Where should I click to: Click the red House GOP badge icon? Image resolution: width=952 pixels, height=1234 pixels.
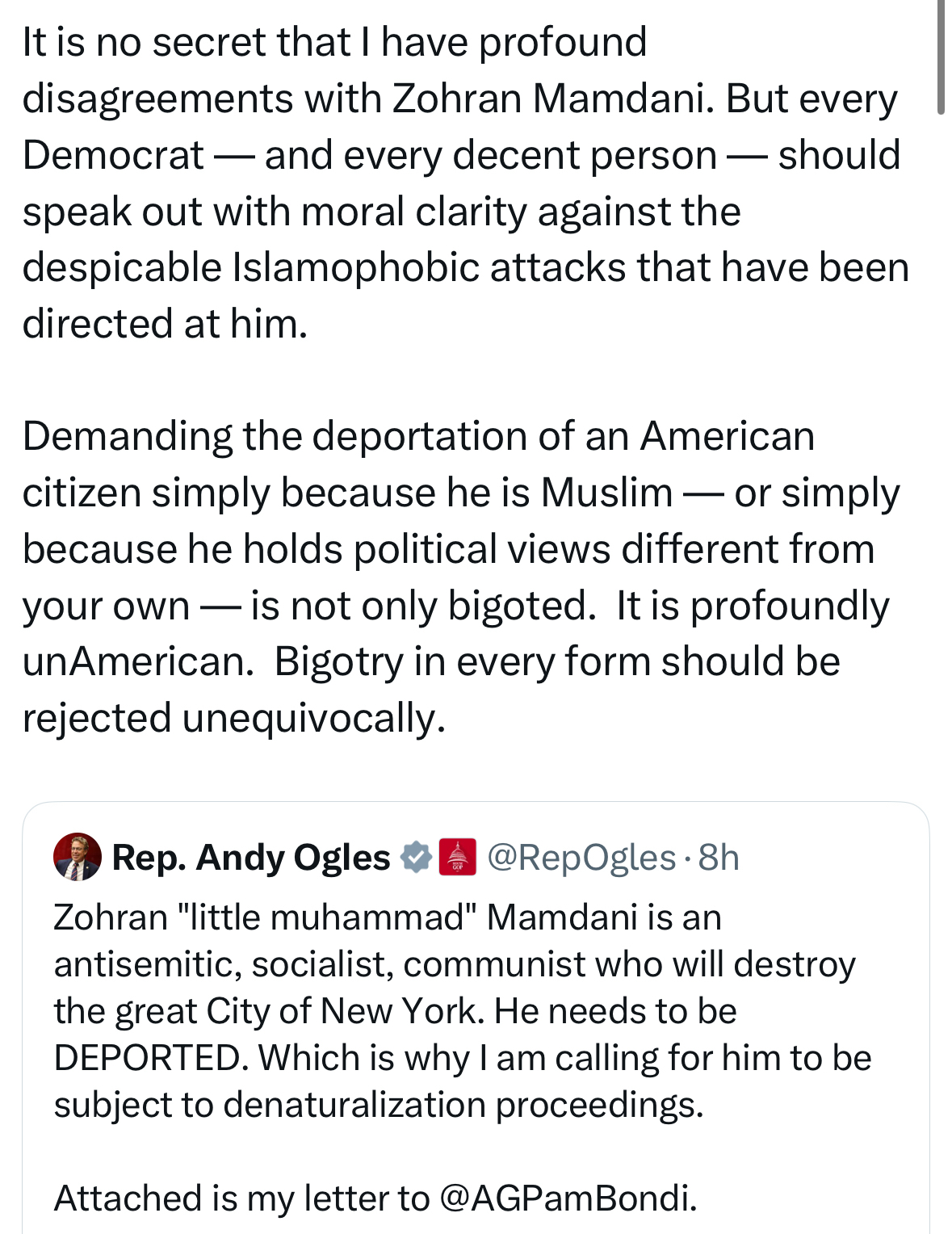point(457,857)
